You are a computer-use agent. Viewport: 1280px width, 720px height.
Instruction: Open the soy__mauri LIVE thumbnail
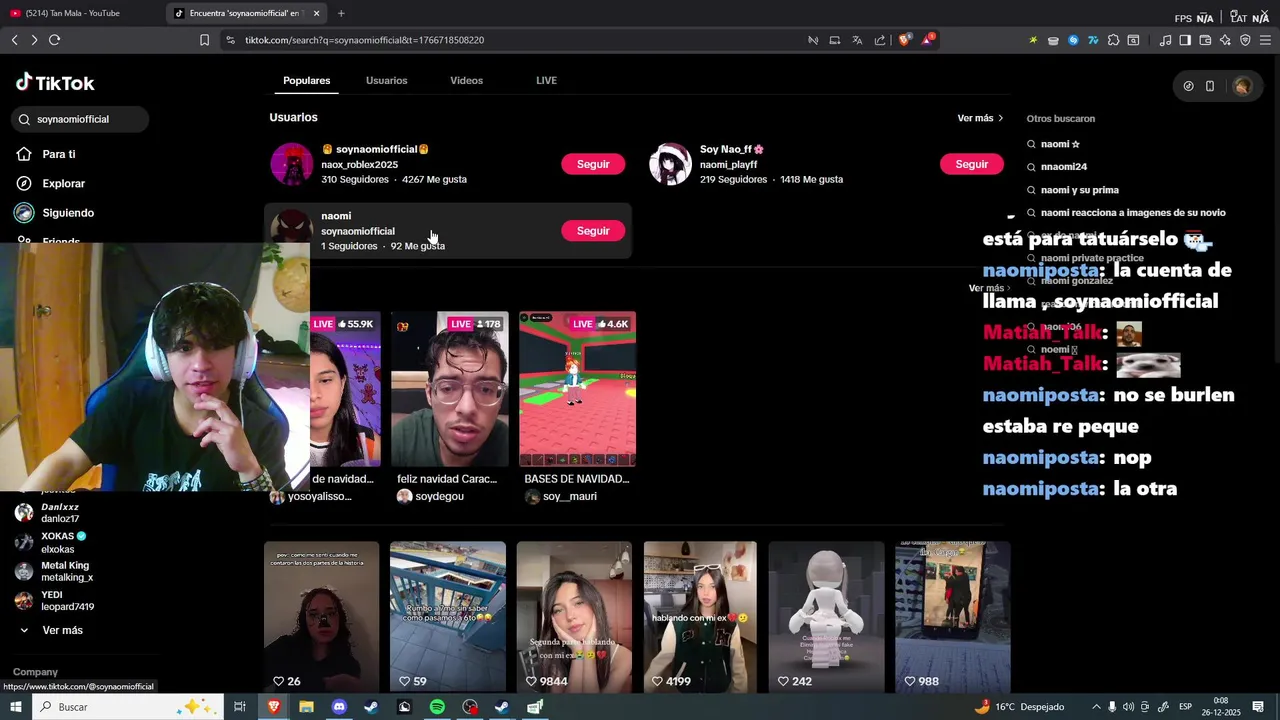click(x=577, y=389)
